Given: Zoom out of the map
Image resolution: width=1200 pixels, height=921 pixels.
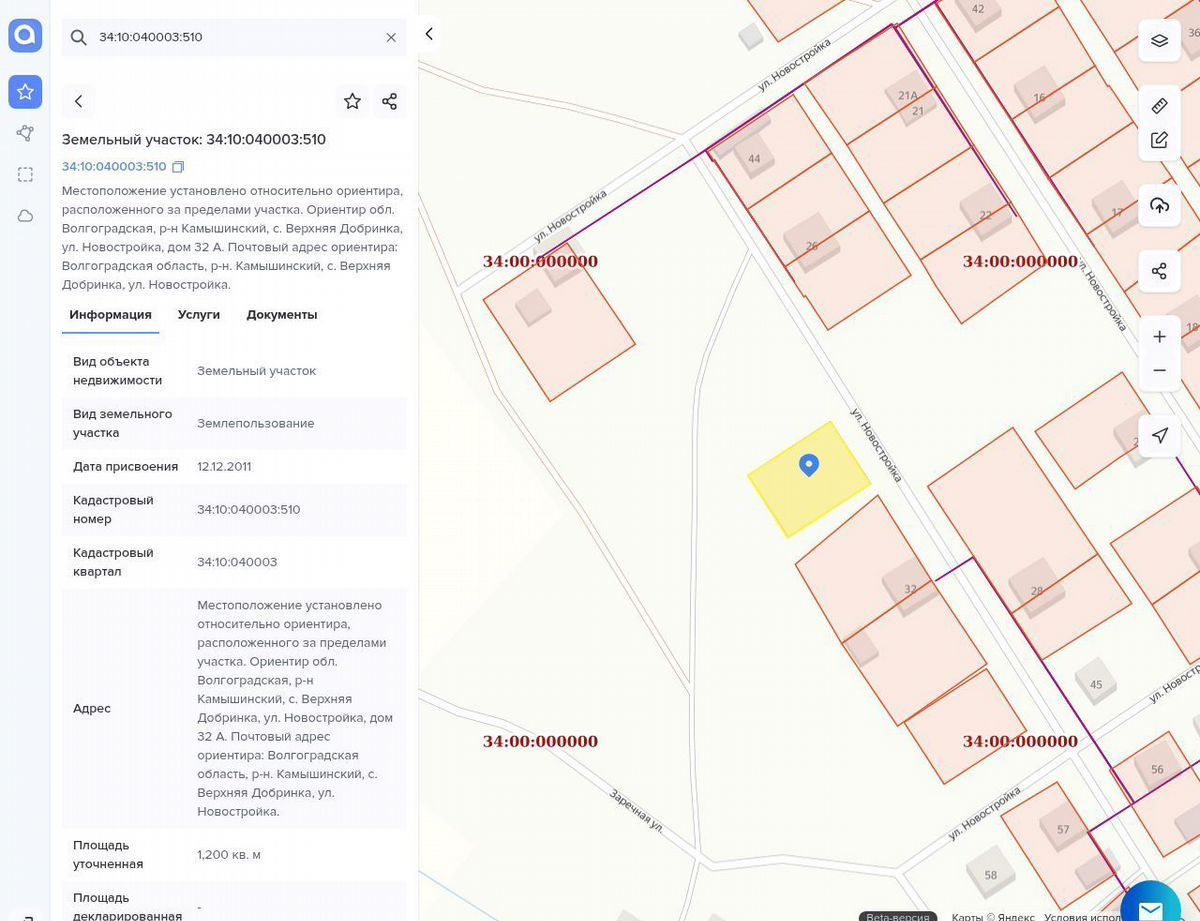Looking at the screenshot, I should click(x=1159, y=370).
